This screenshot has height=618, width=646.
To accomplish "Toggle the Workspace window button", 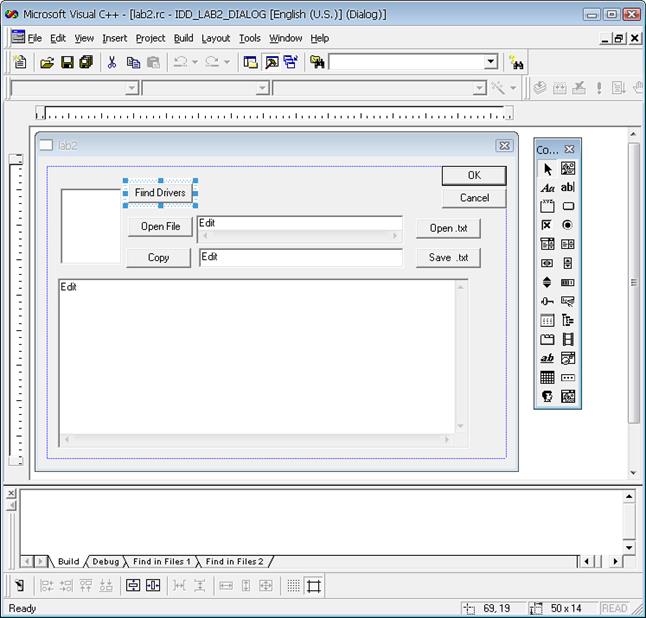I will (x=250, y=62).
